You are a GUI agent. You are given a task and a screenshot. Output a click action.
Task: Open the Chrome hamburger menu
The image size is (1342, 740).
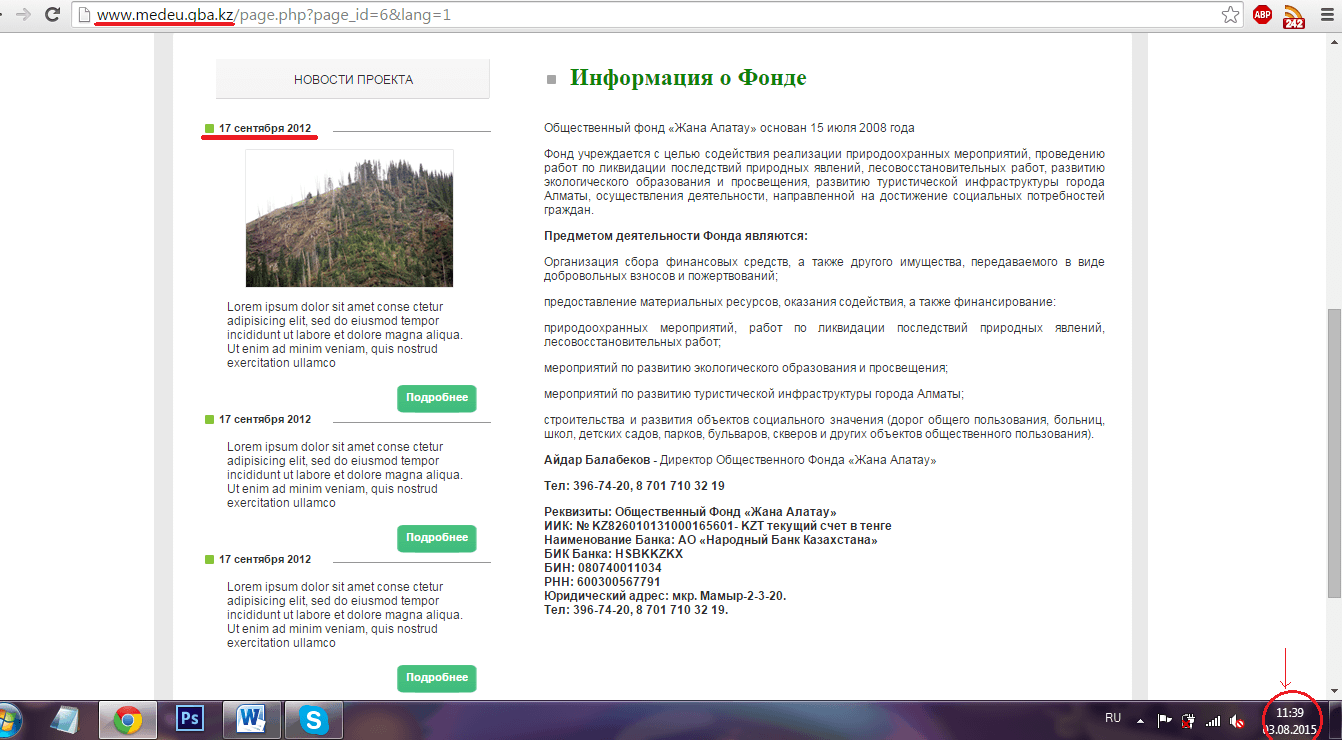pos(1329,15)
